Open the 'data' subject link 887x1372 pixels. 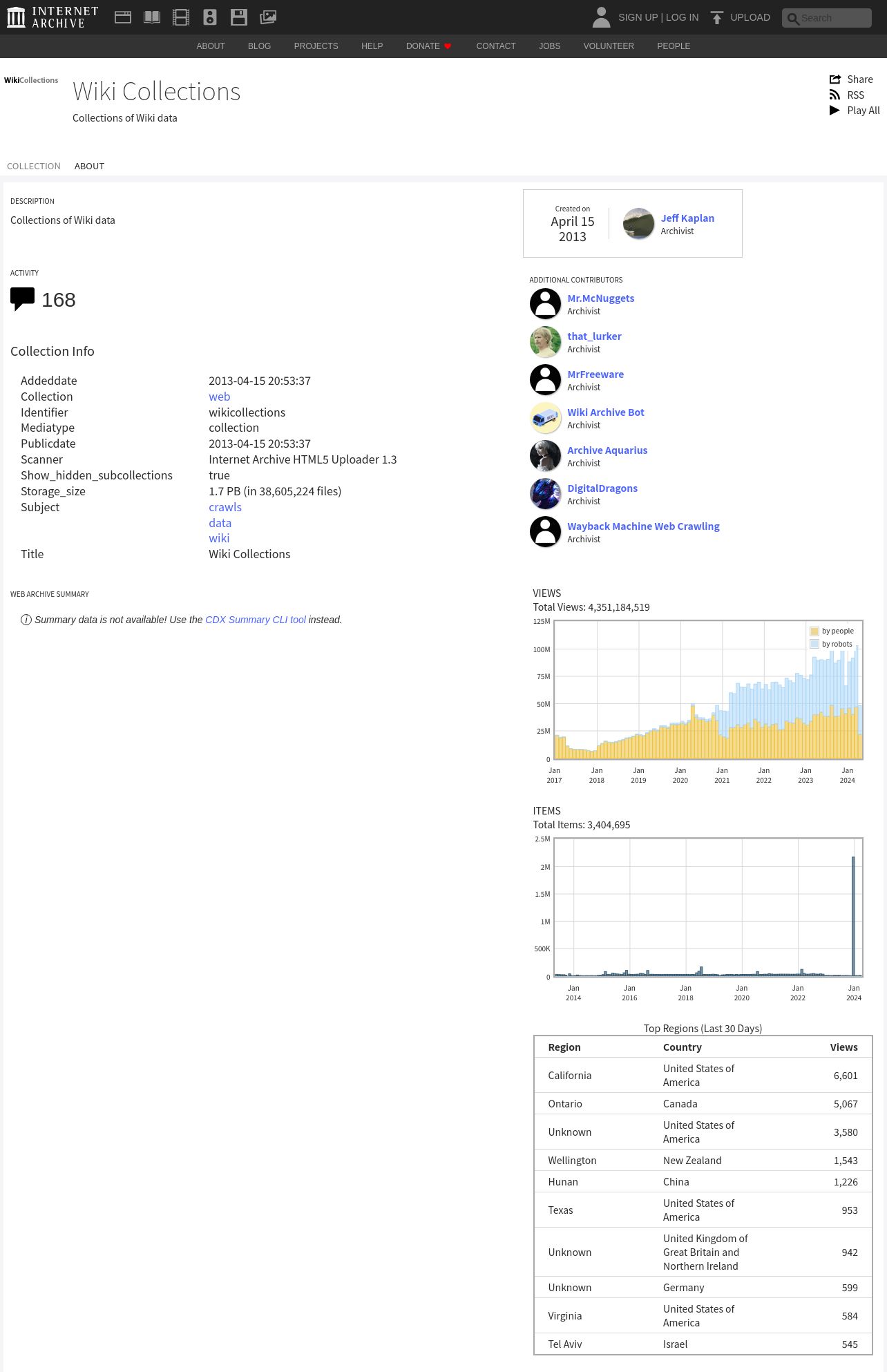coord(220,523)
